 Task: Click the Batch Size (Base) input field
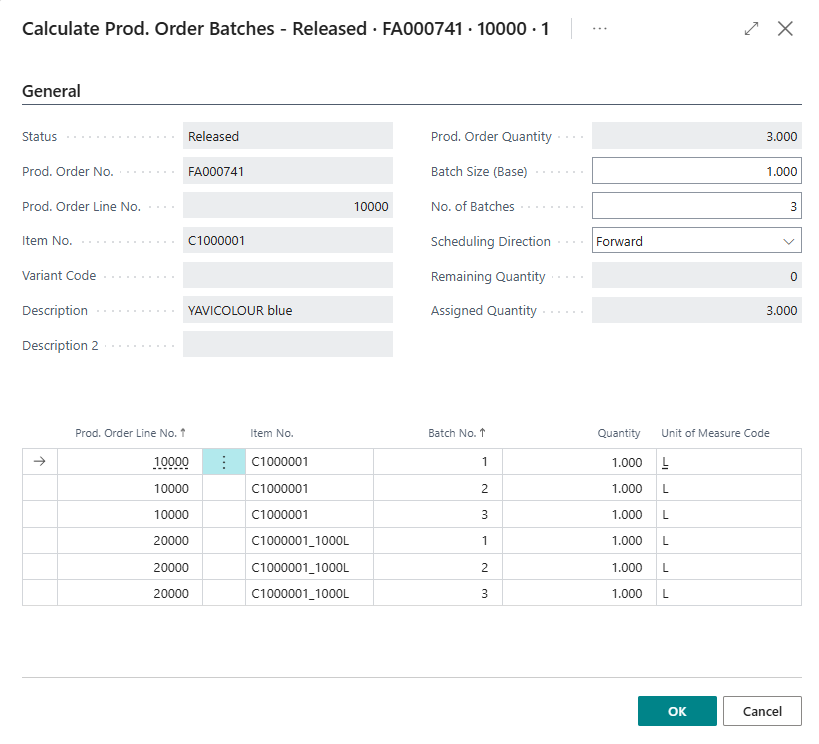[x=697, y=171]
